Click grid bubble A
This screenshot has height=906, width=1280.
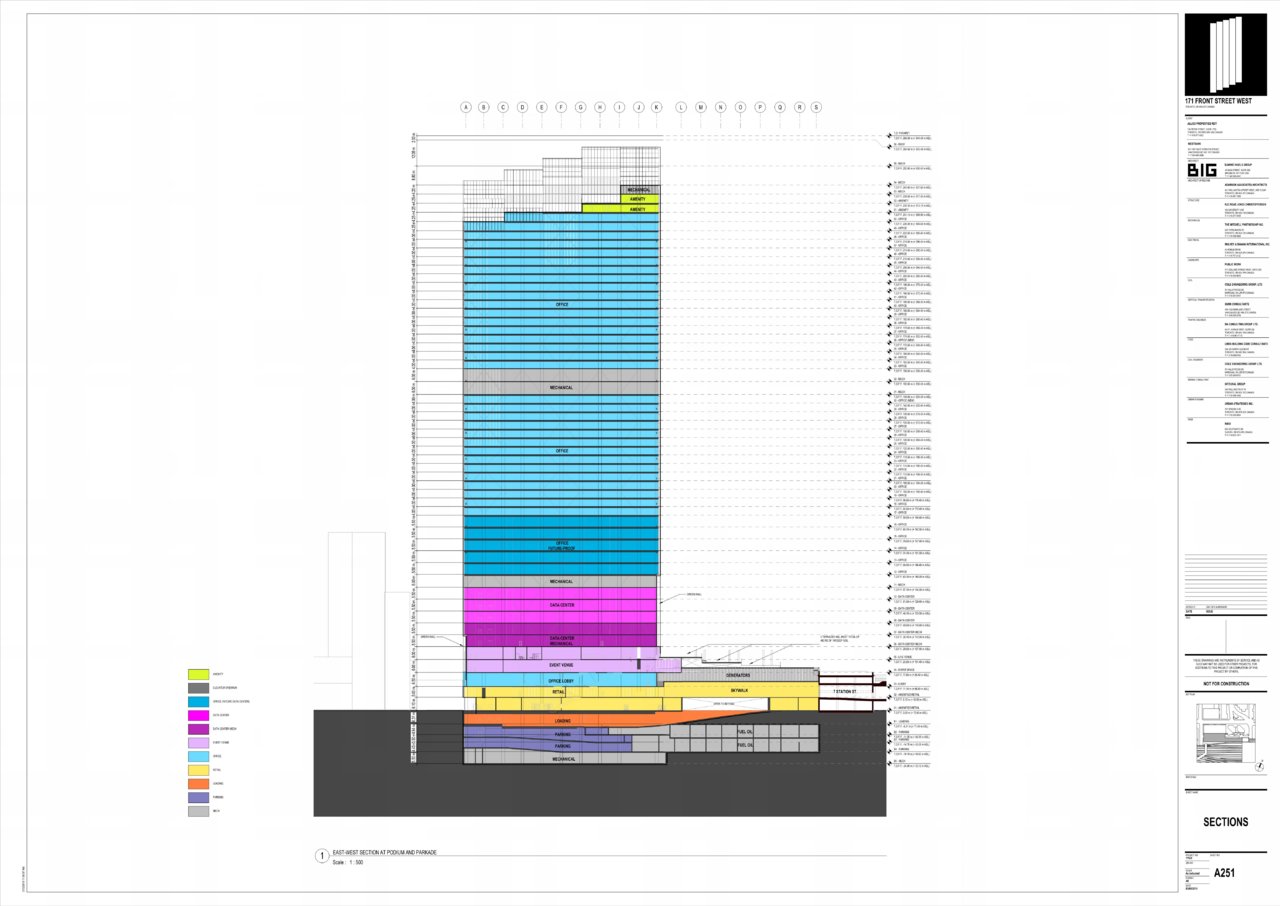tap(465, 107)
